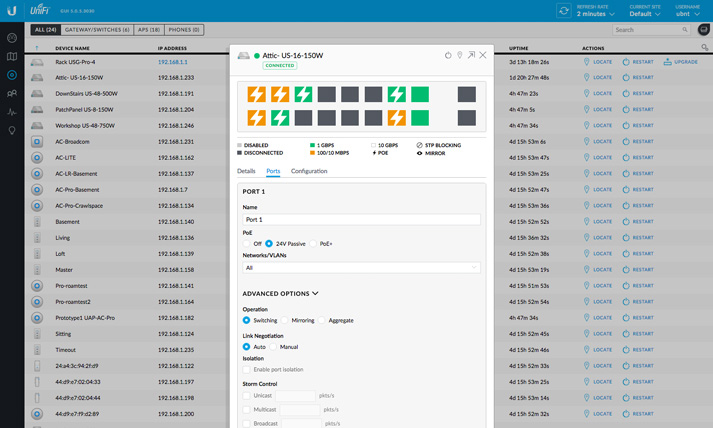
Task: Click the Unicast pkts/s input field
Action: (296, 396)
